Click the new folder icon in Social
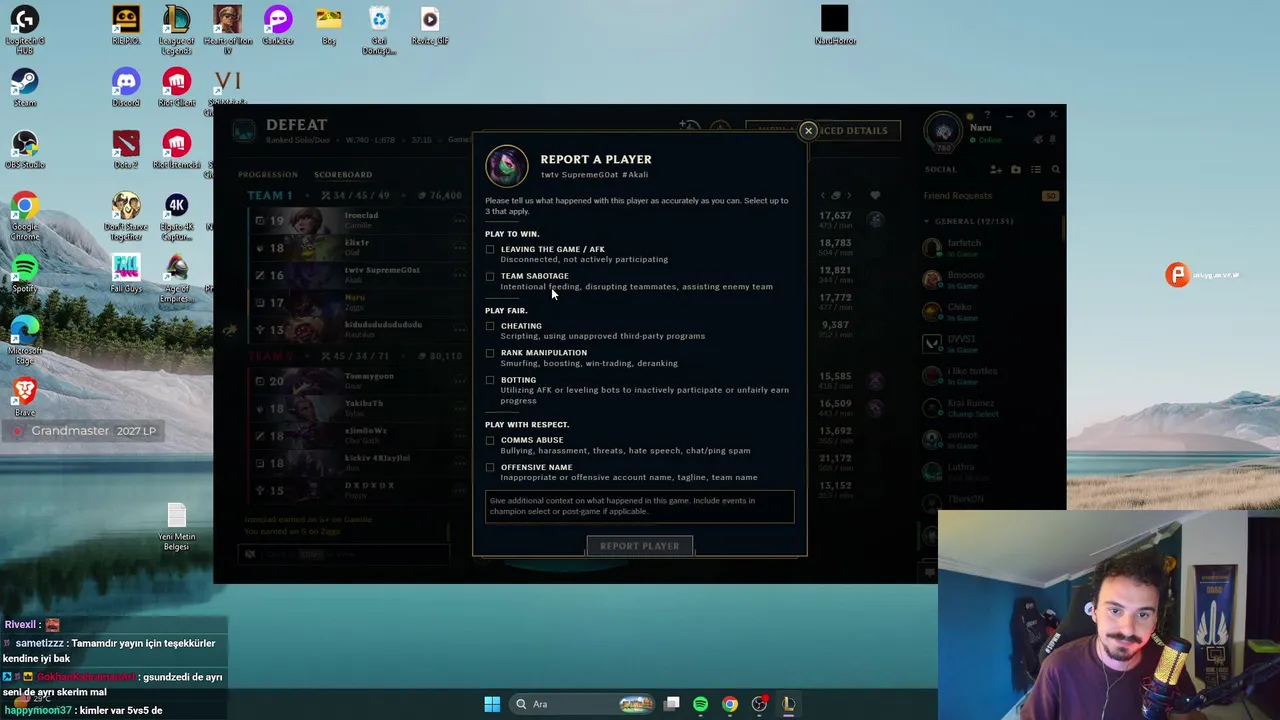The height and width of the screenshot is (720, 1280). pos(1016,170)
